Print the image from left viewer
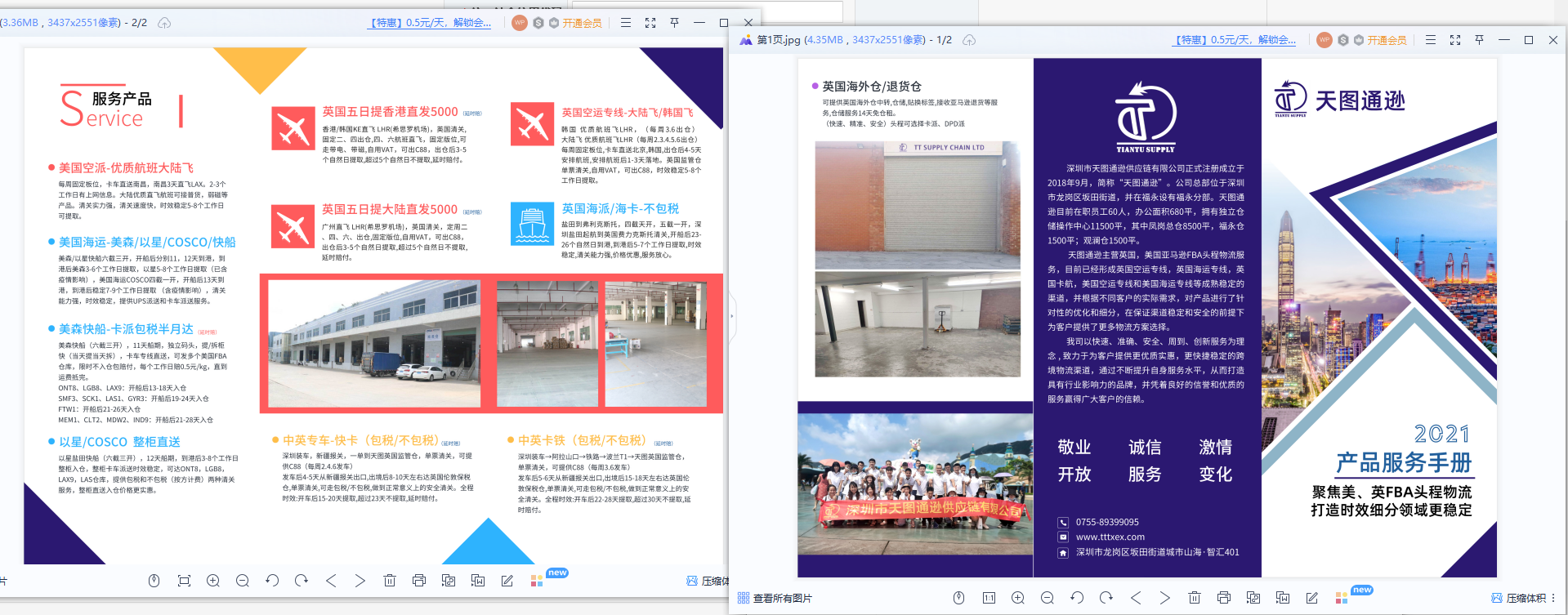 (419, 581)
